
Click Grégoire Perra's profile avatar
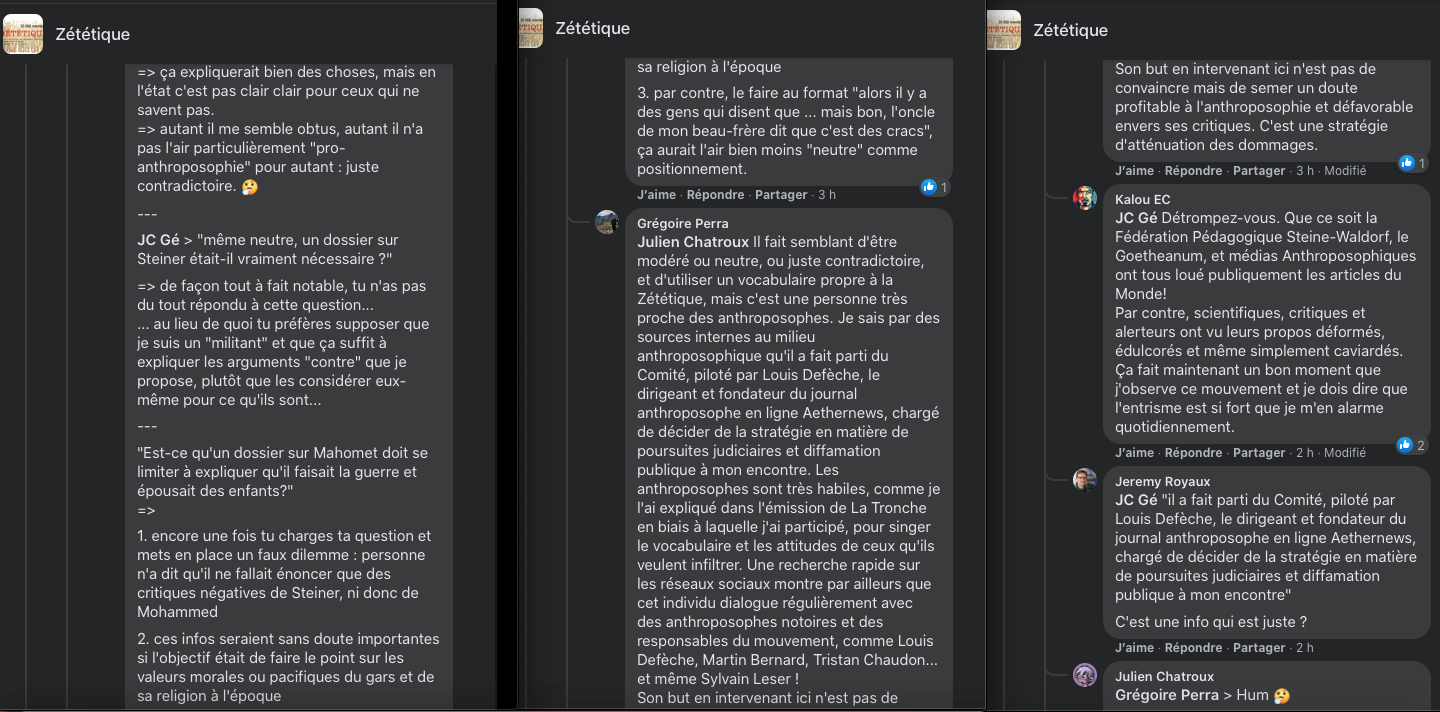coord(607,222)
